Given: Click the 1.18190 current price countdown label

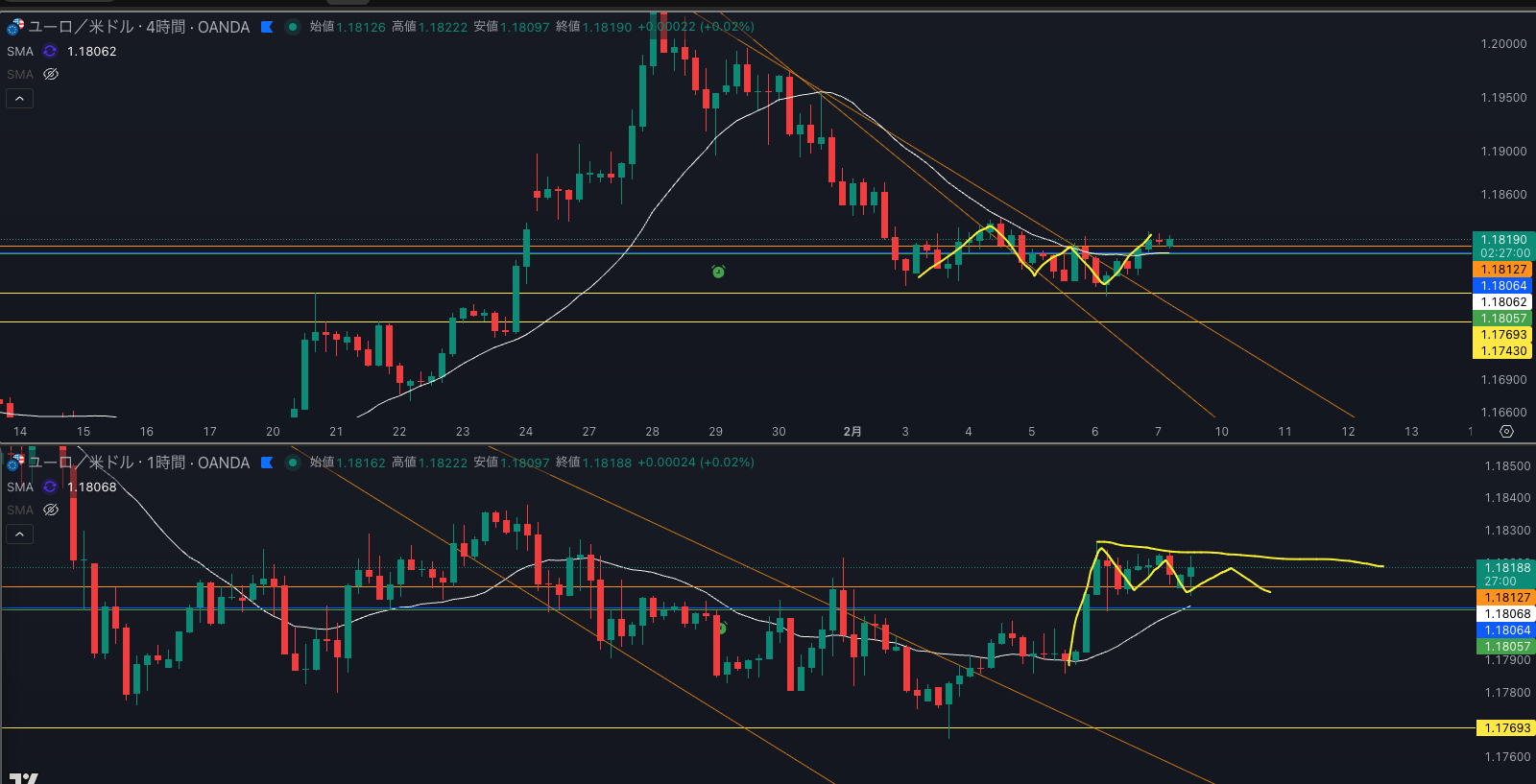Looking at the screenshot, I should coord(1503,246).
